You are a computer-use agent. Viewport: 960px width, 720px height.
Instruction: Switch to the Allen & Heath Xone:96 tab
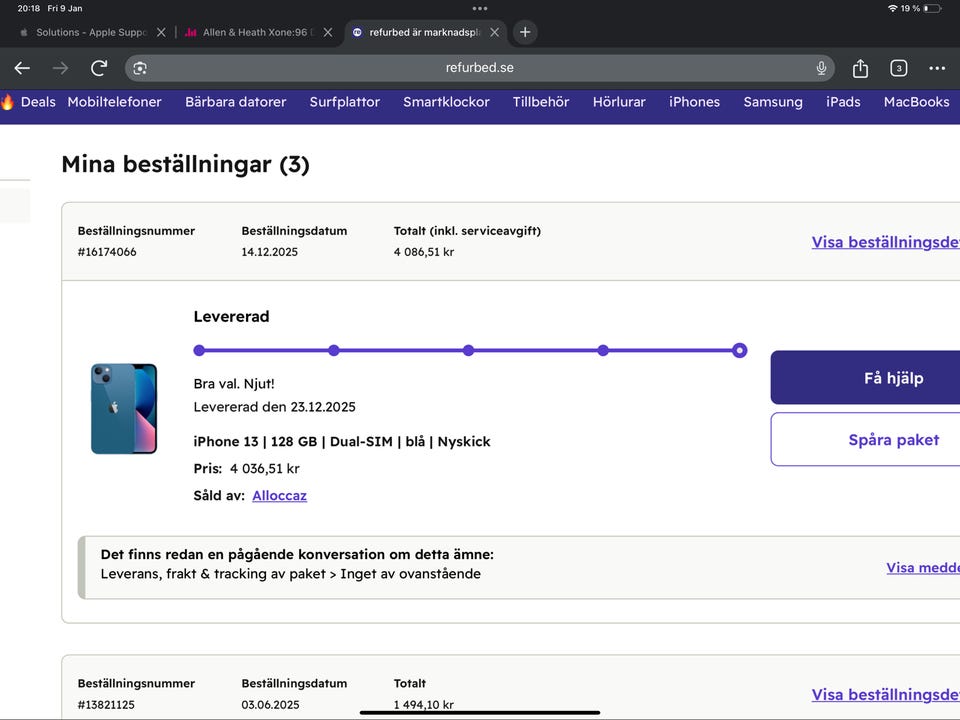[255, 32]
